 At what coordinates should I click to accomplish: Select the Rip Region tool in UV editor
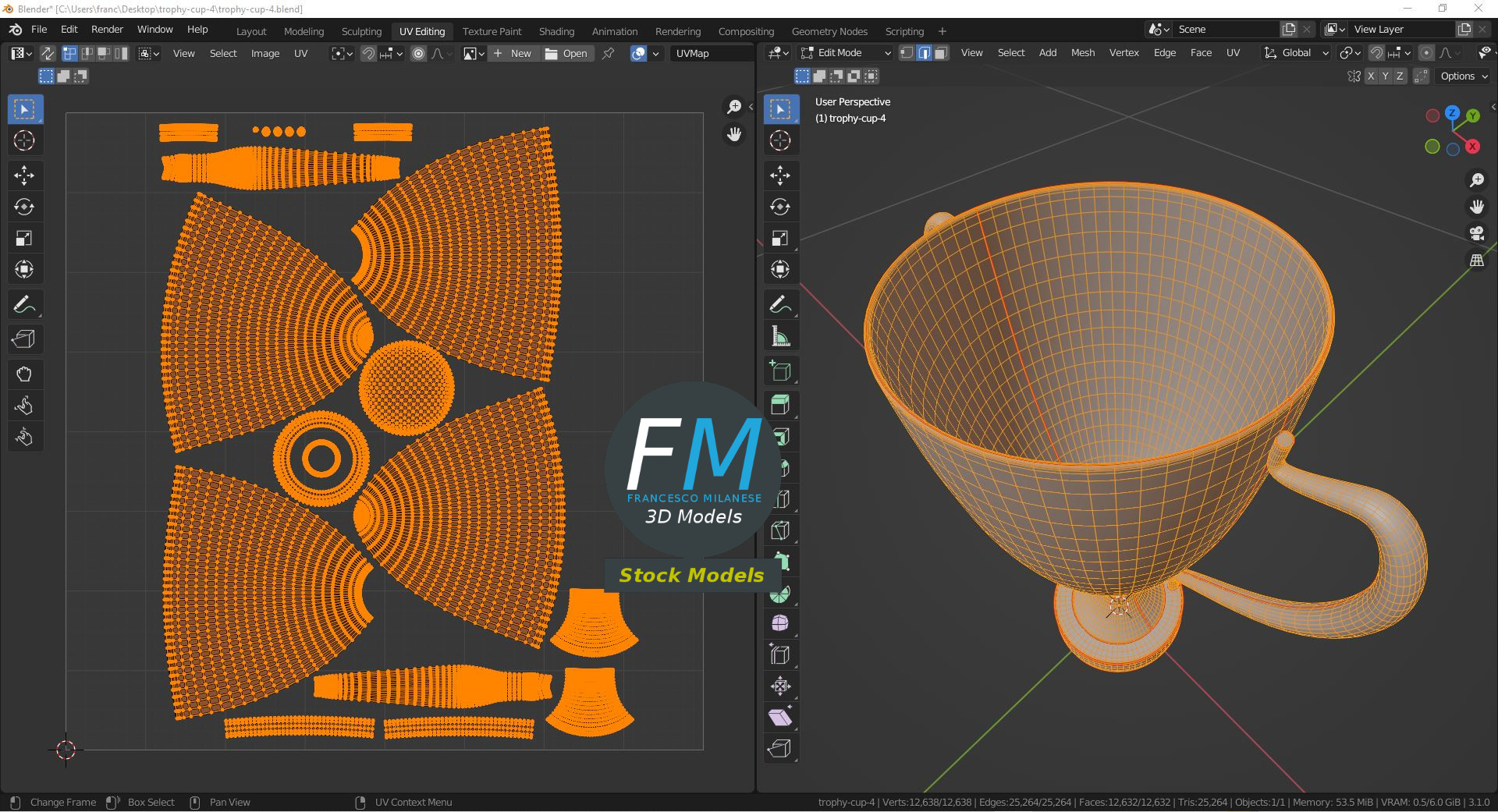[x=24, y=339]
